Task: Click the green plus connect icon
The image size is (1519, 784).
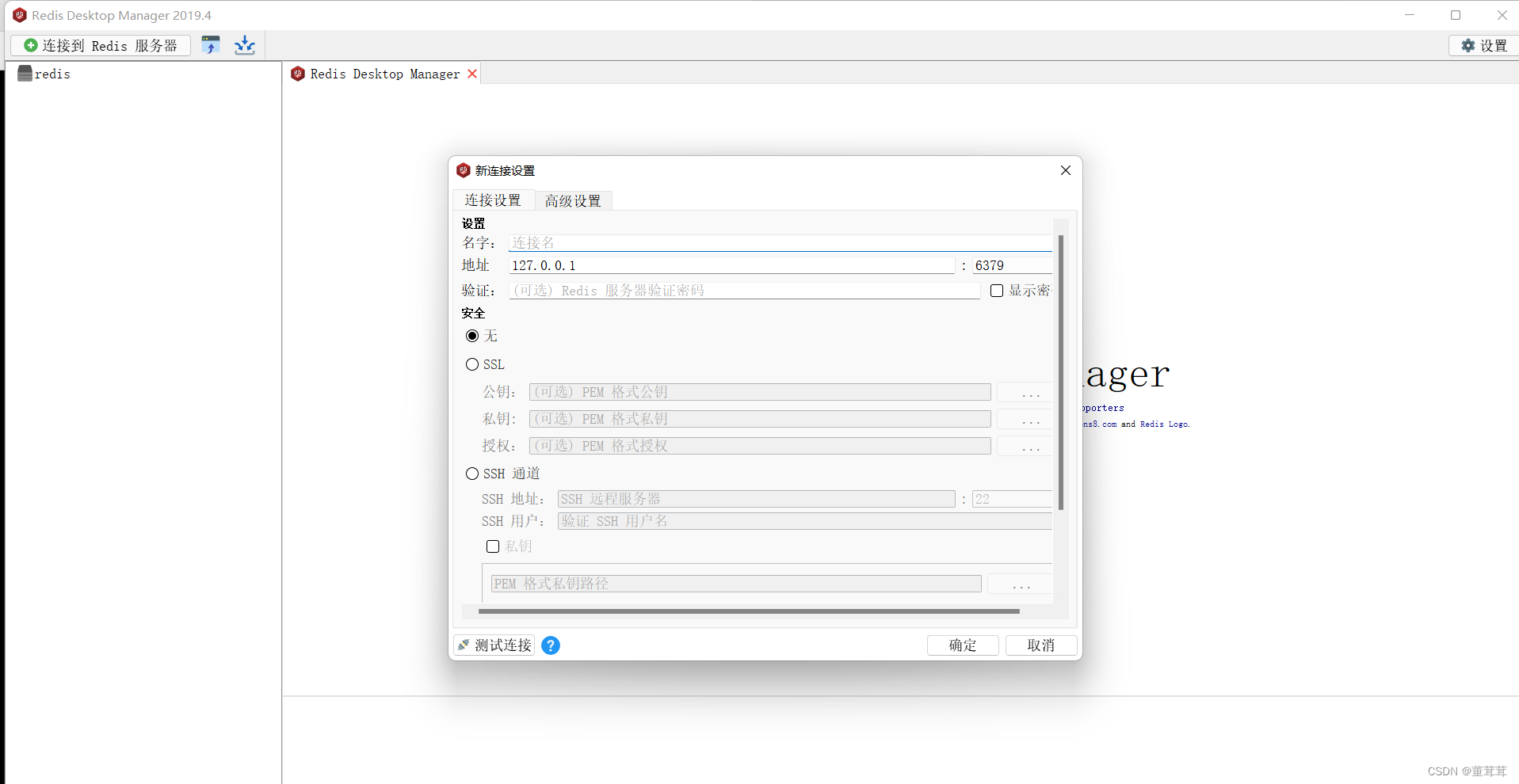Action: click(31, 45)
